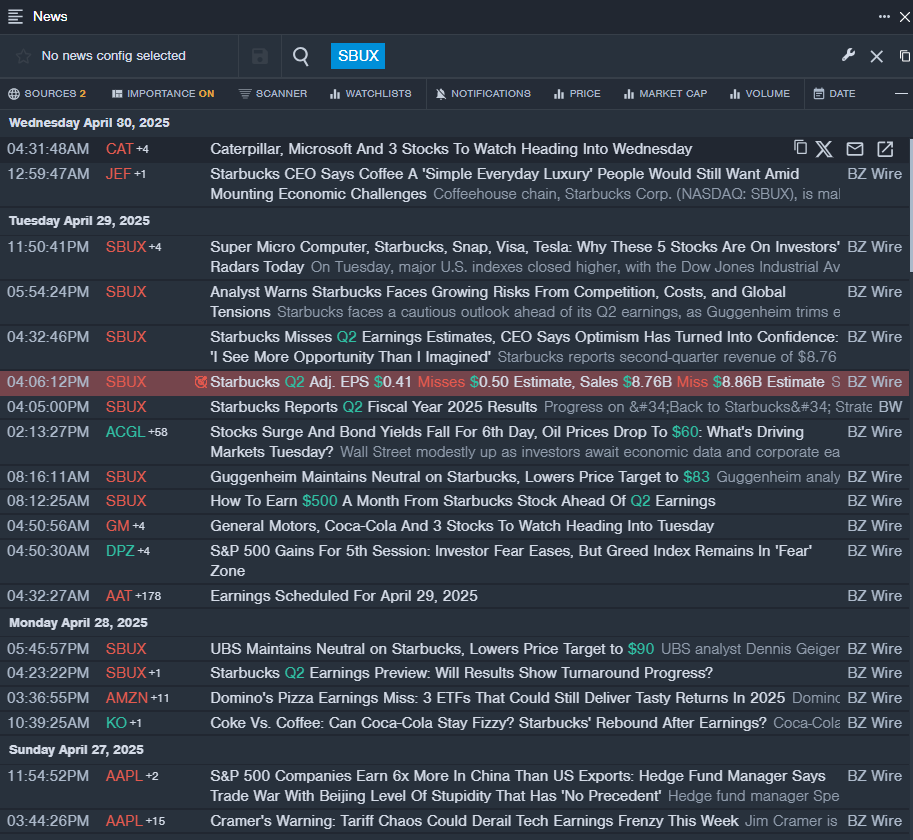Click the favorite star icon for news config
The image size is (913, 840).
click(23, 56)
